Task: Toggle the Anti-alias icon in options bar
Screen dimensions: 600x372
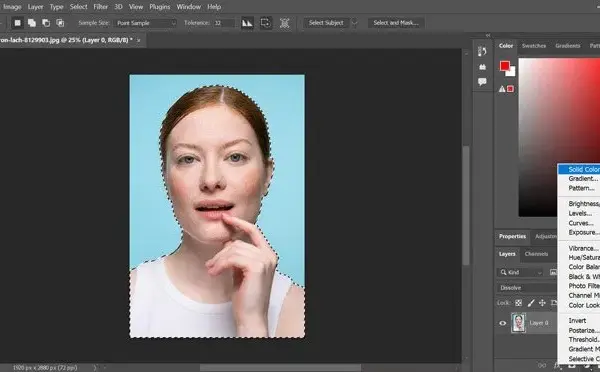Action: [x=247, y=23]
